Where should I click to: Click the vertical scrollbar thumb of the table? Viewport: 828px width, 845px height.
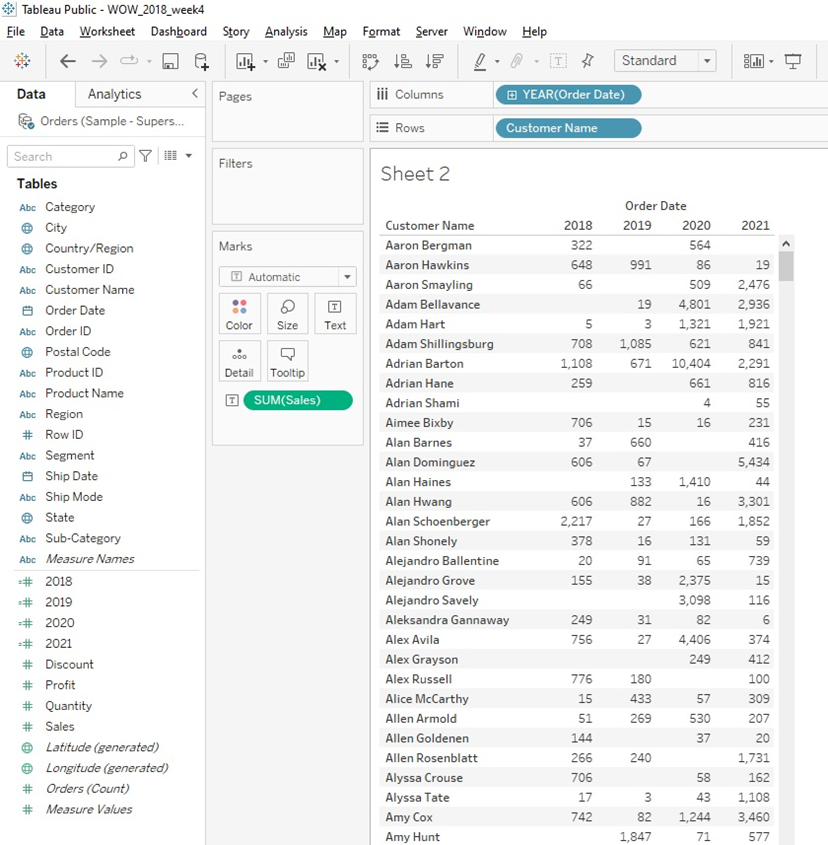[786, 266]
